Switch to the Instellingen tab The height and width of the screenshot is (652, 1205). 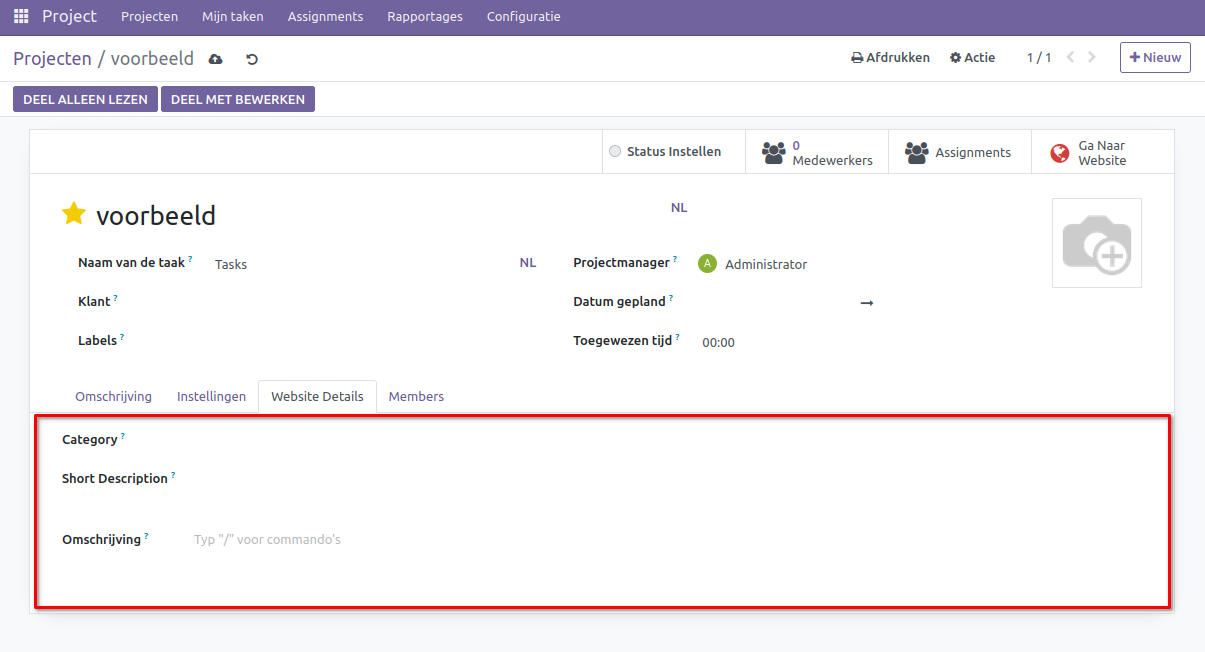coord(211,397)
